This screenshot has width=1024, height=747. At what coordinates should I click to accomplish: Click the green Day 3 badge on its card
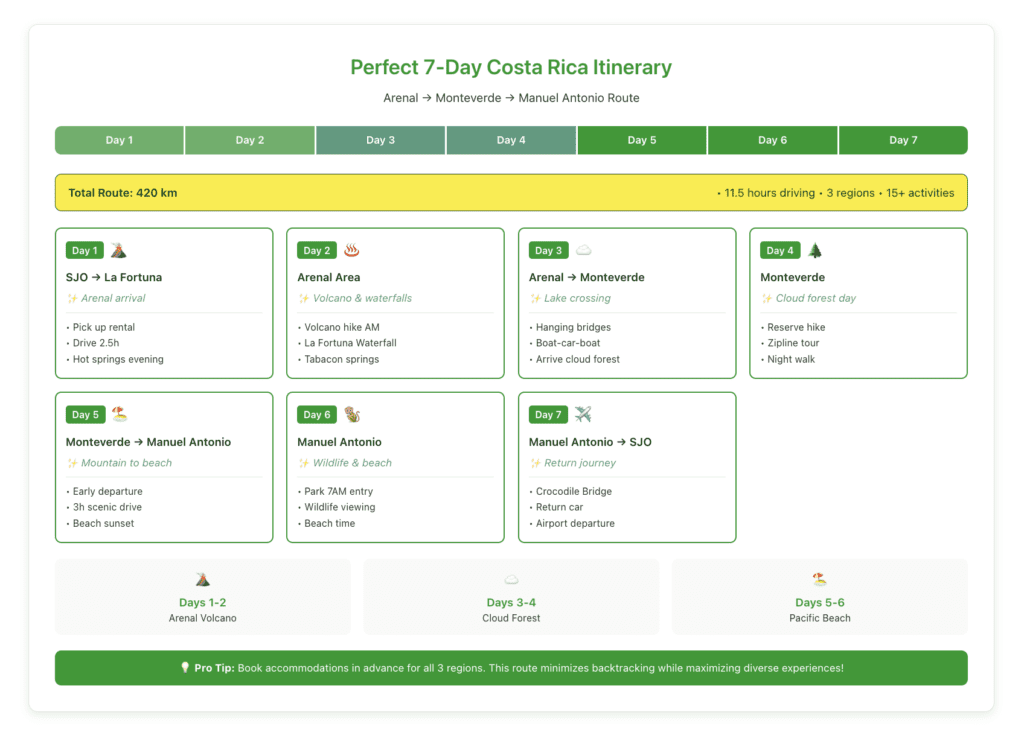pyautogui.click(x=548, y=250)
